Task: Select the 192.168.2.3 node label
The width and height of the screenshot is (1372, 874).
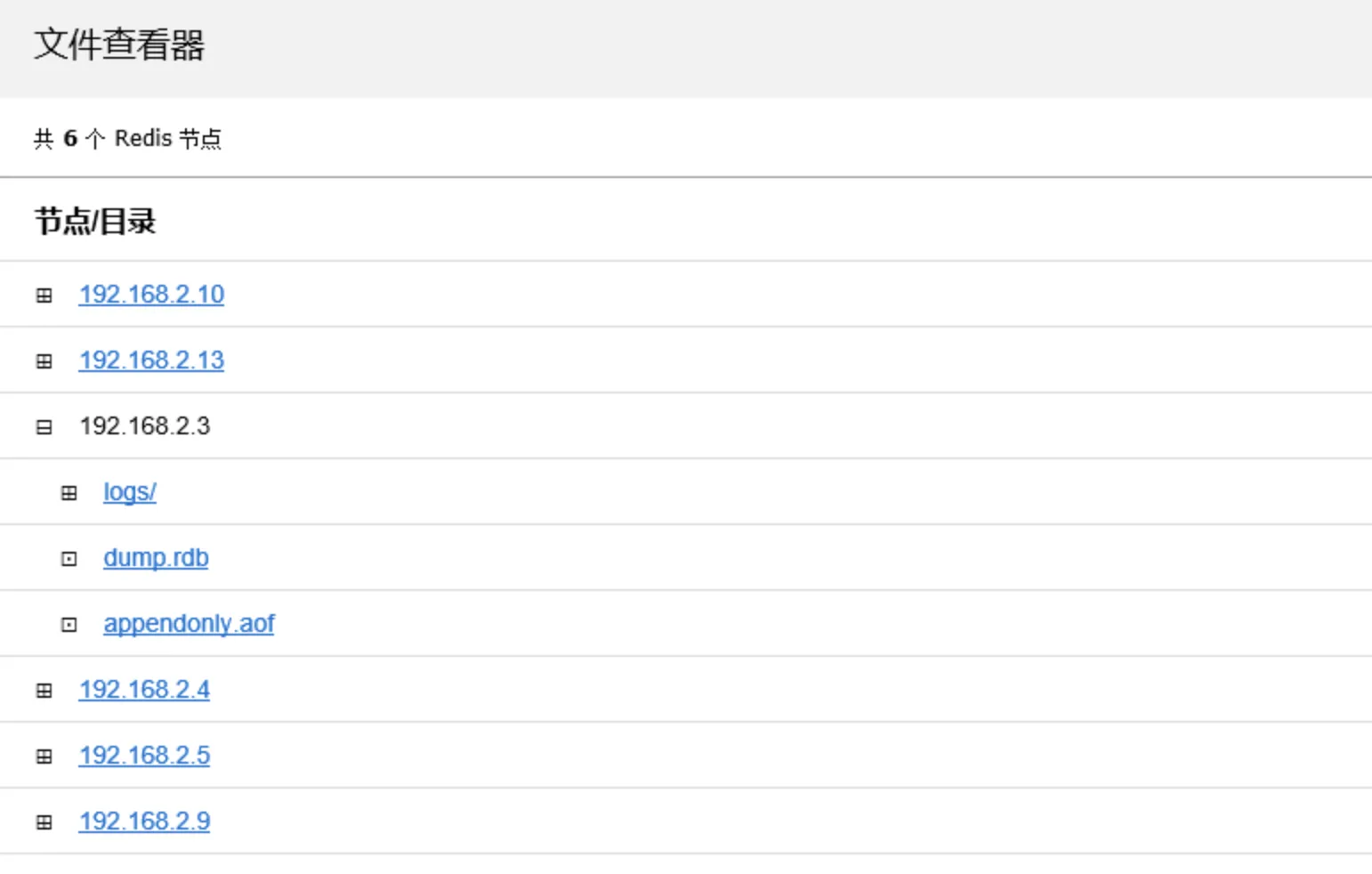Action: pyautogui.click(x=144, y=426)
